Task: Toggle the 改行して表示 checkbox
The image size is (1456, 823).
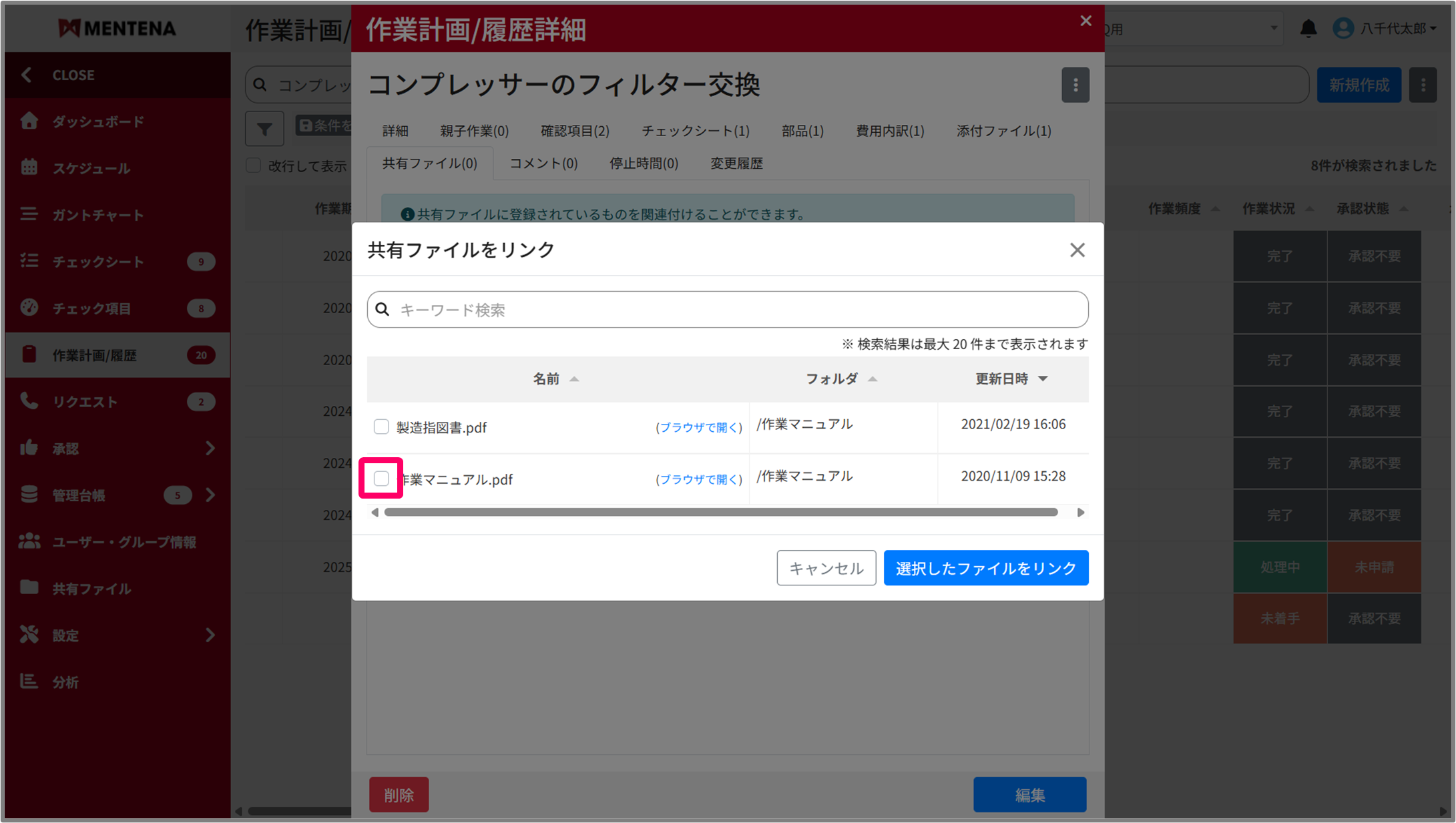Action: (254, 166)
